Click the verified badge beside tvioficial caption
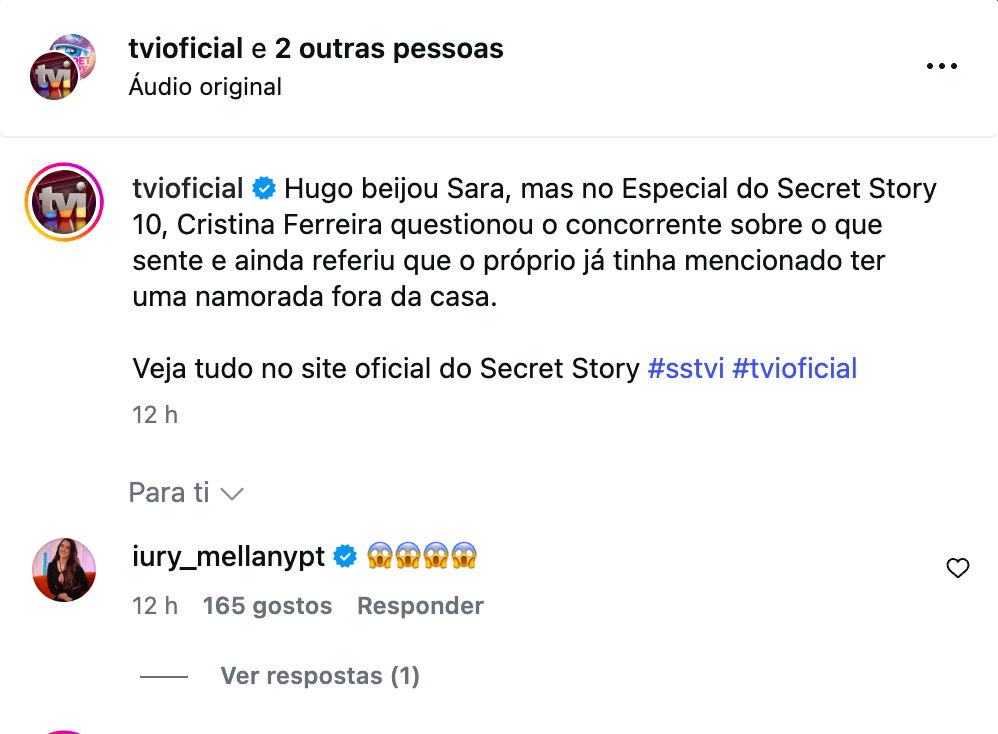The height and width of the screenshot is (734, 998). click(264, 188)
